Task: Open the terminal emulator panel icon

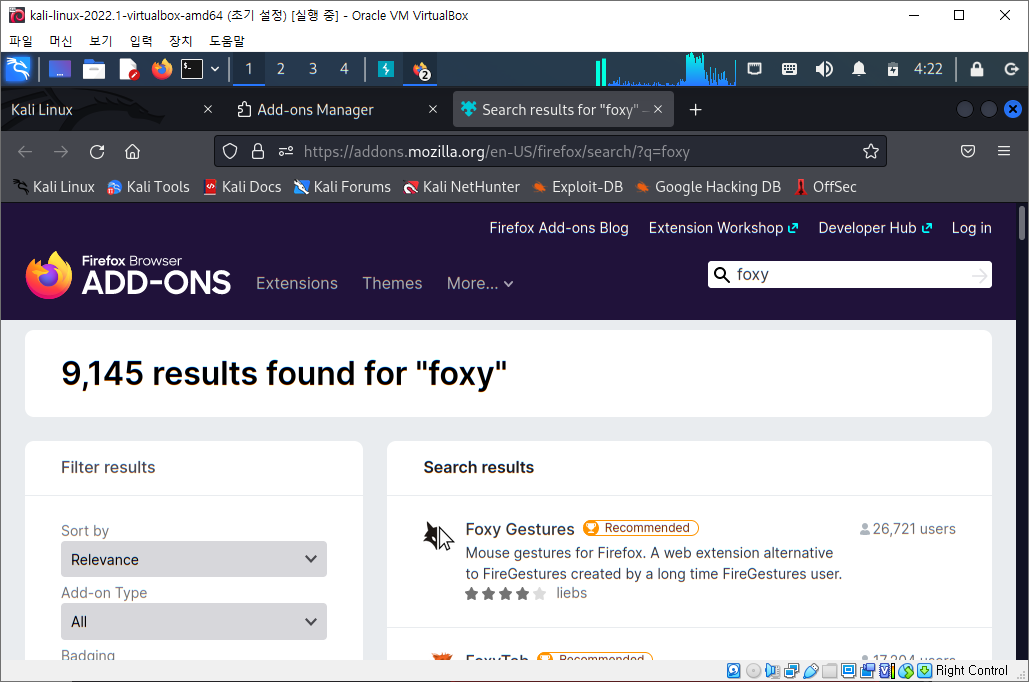Action: click(192, 69)
